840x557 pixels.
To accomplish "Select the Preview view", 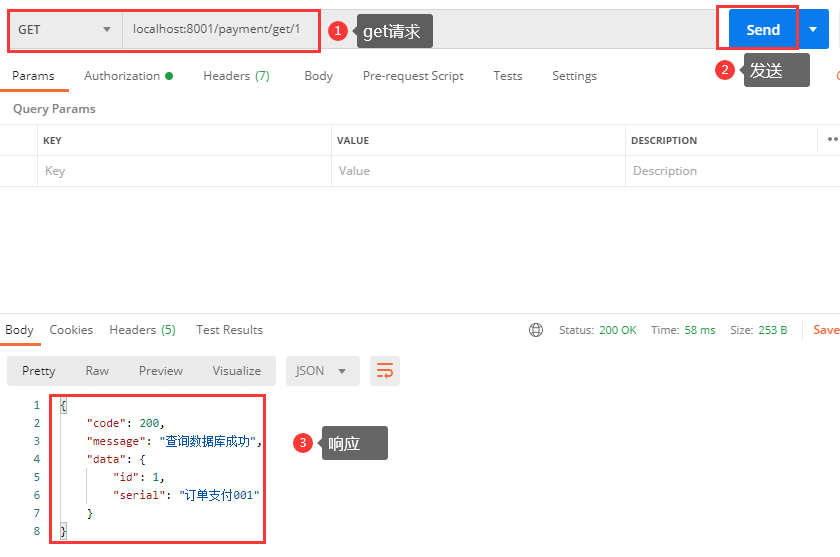I will coord(161,371).
